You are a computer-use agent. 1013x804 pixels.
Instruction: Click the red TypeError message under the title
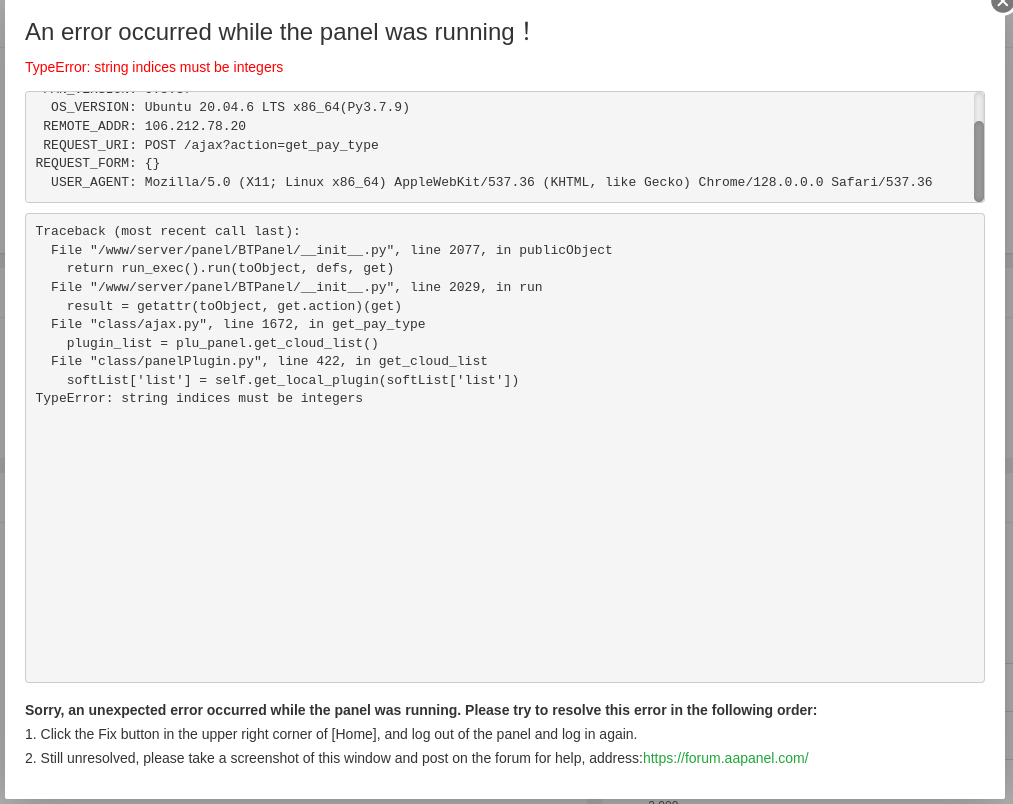tap(154, 67)
